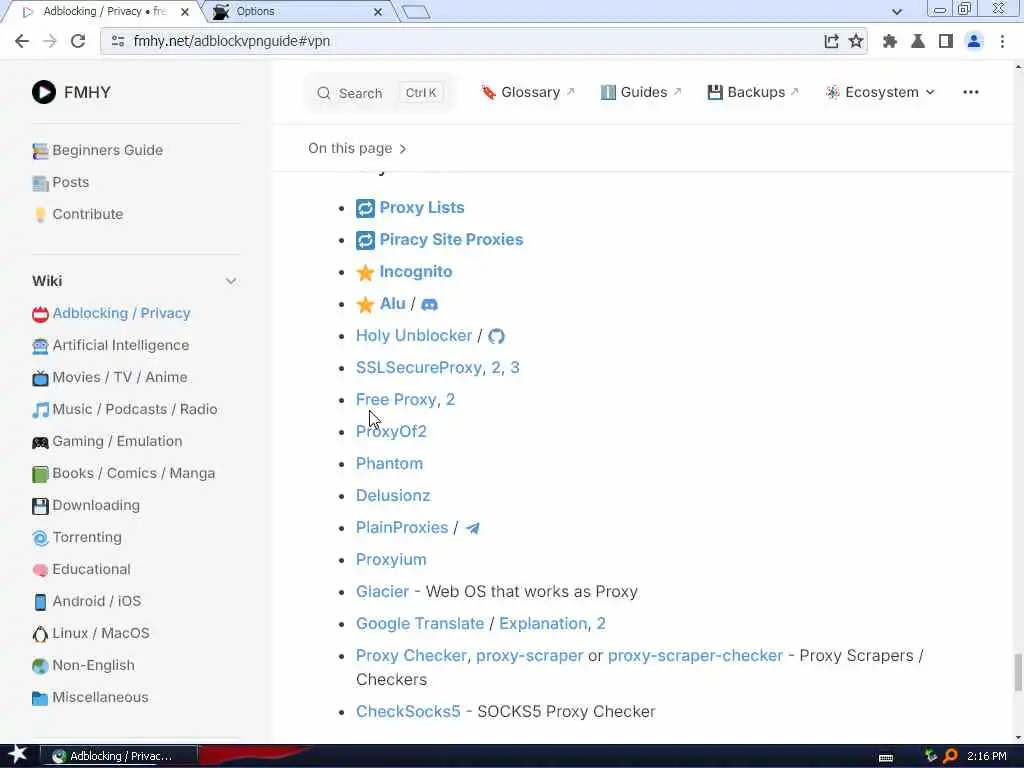Open the site's three-dot extra menu

(x=970, y=92)
